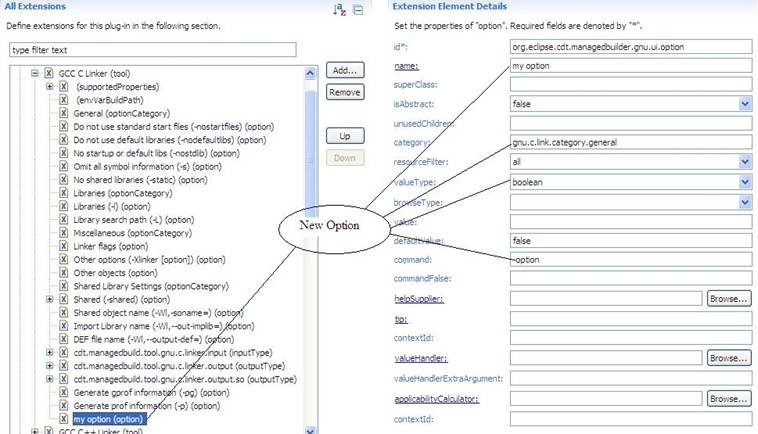The image size is (758, 434).
Task: Select Shared object name (-Wl,-soname=) option
Action: coord(159,313)
